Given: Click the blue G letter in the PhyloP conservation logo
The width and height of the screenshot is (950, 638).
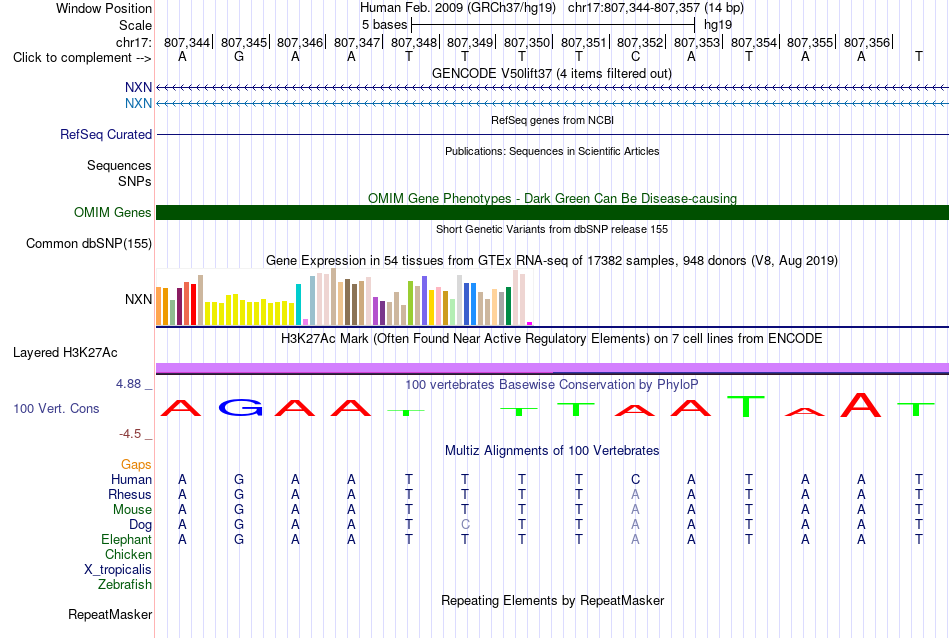Looking at the screenshot, I should click(x=240, y=408).
